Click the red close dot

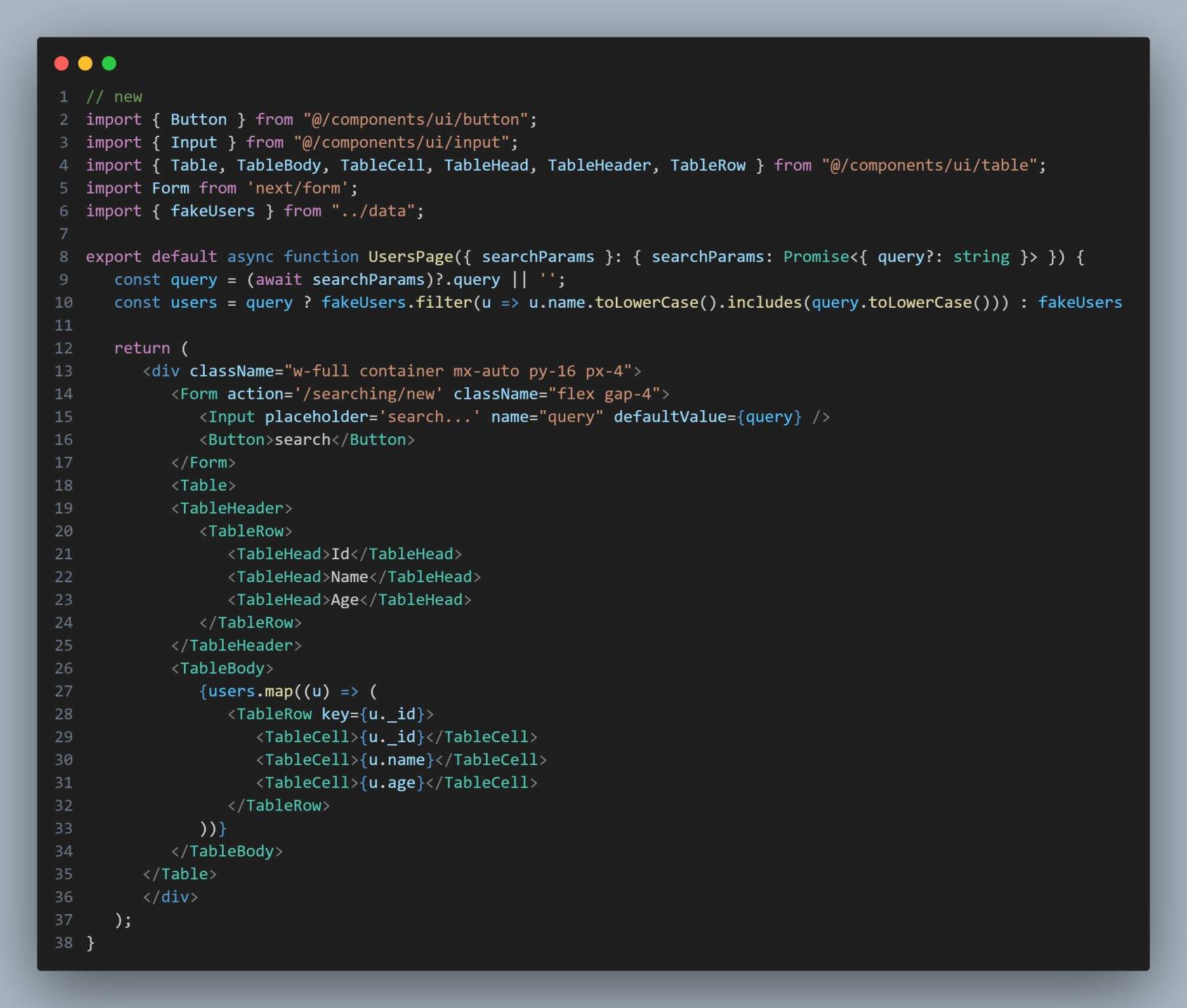pos(62,63)
